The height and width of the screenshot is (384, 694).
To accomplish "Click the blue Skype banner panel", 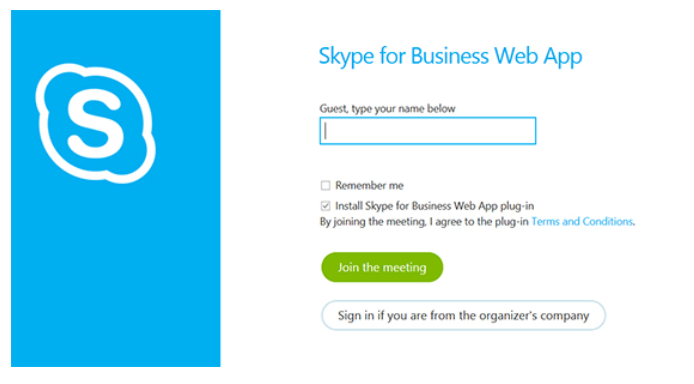I will (x=116, y=188).
